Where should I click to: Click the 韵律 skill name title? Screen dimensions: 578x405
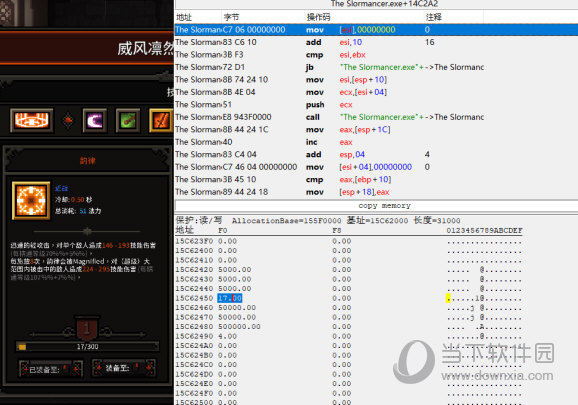click(x=87, y=161)
